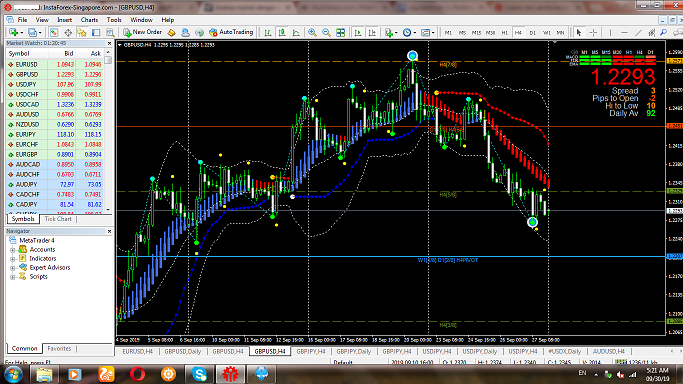Open the Profiles toolbar icon
The image size is (683, 384).
pos(32,33)
